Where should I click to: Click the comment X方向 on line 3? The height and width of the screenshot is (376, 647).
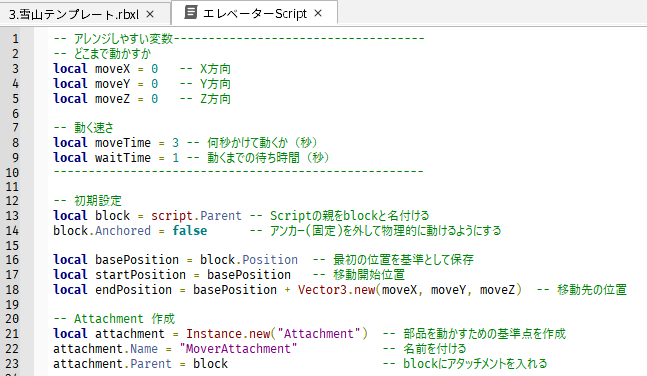[x=215, y=69]
